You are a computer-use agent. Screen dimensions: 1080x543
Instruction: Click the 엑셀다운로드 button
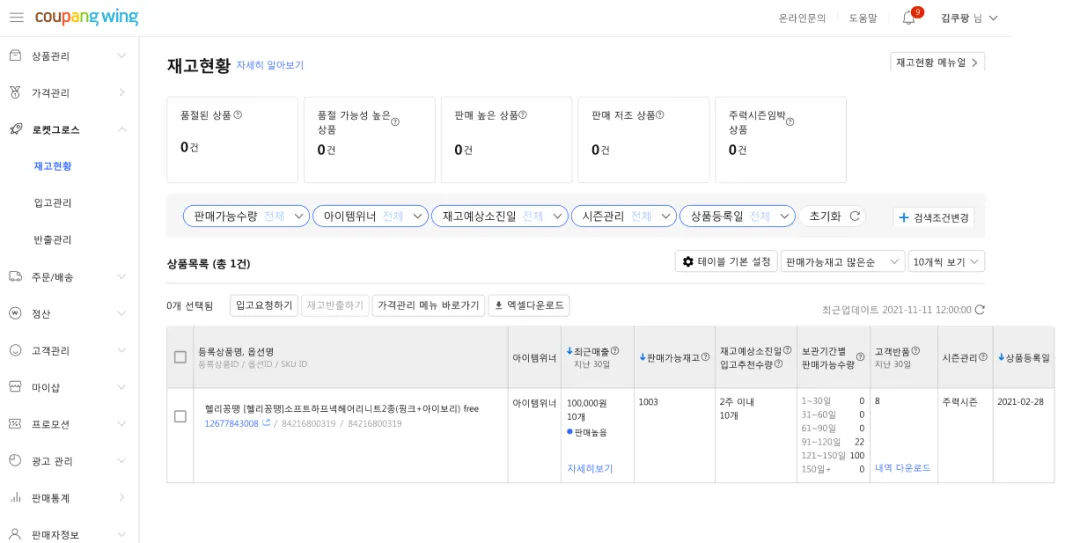point(529,305)
